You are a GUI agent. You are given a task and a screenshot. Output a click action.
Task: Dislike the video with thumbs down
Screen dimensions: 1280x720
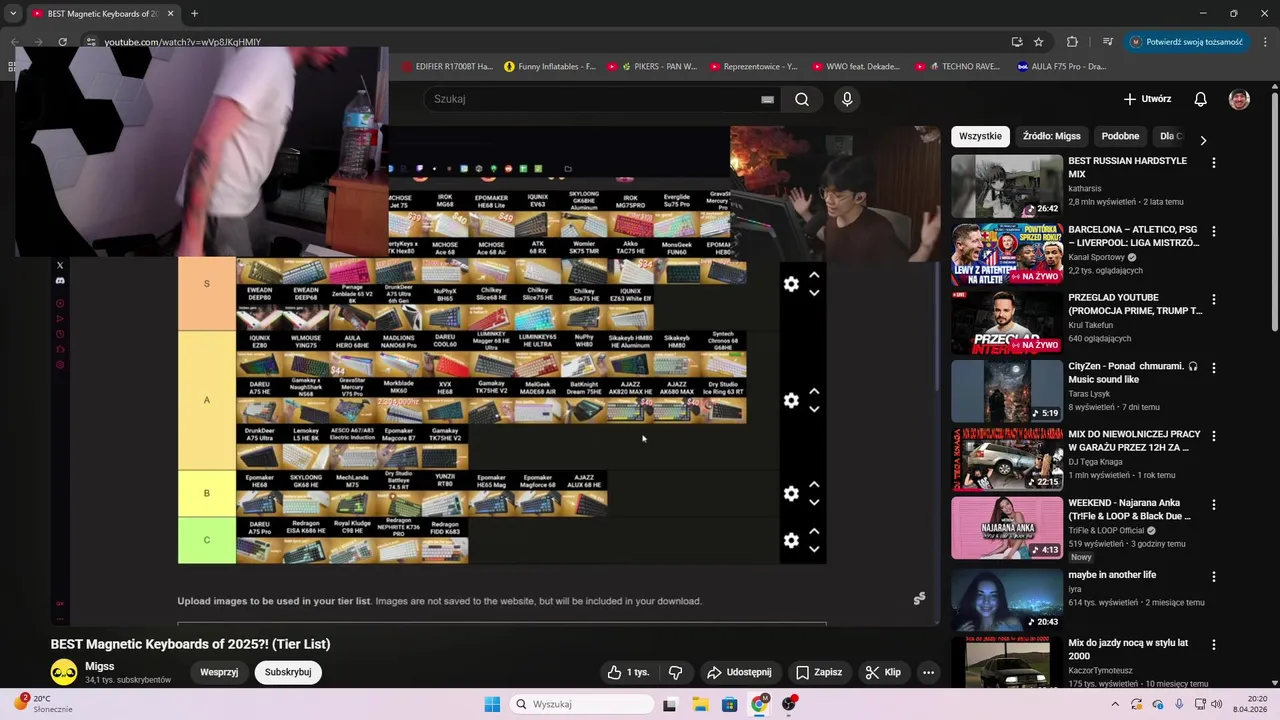pos(675,672)
